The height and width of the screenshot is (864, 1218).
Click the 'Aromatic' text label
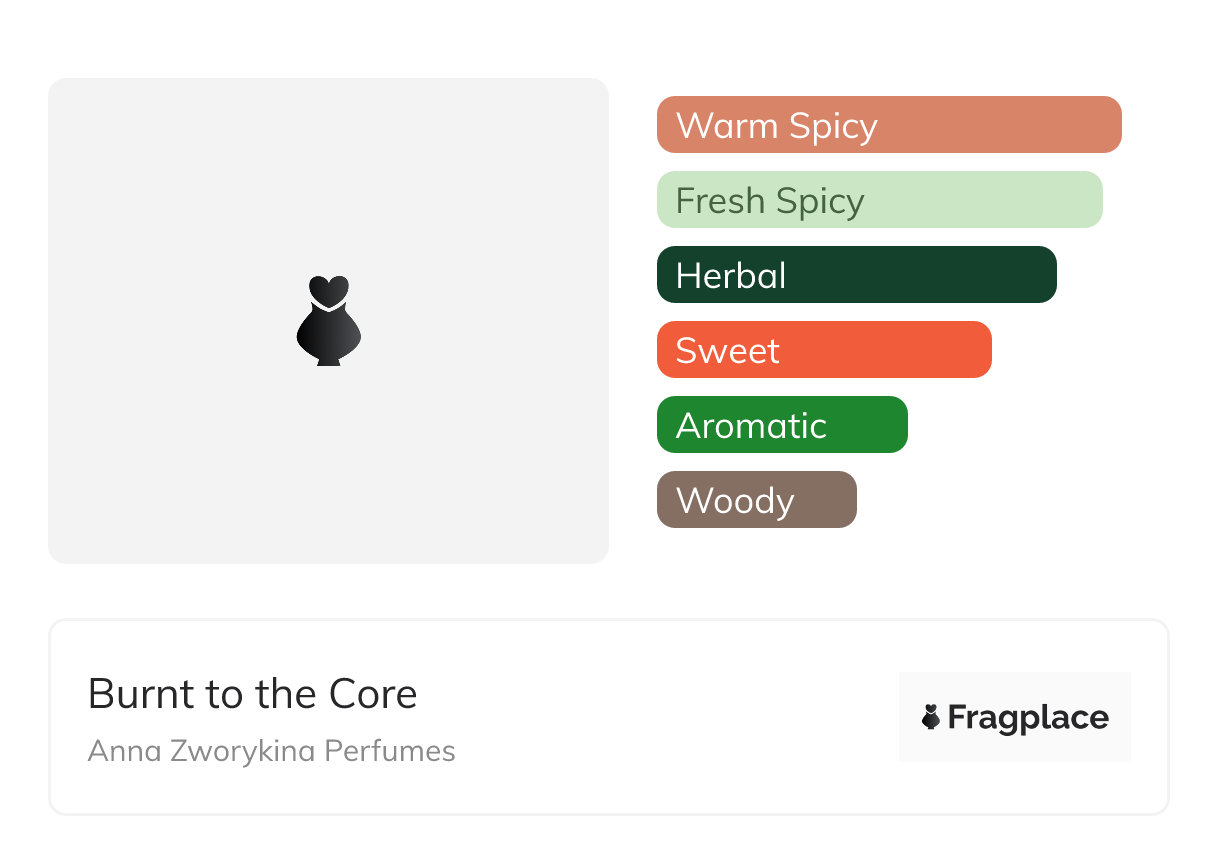tap(751, 426)
